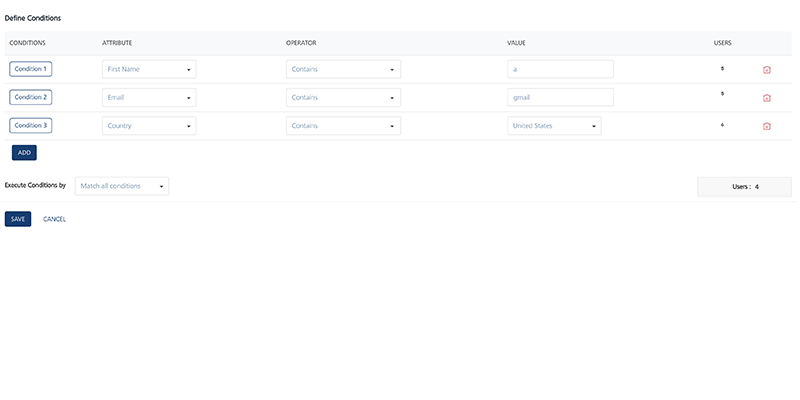Open the Country attribute dropdown
800x400 pixels.
click(149, 126)
